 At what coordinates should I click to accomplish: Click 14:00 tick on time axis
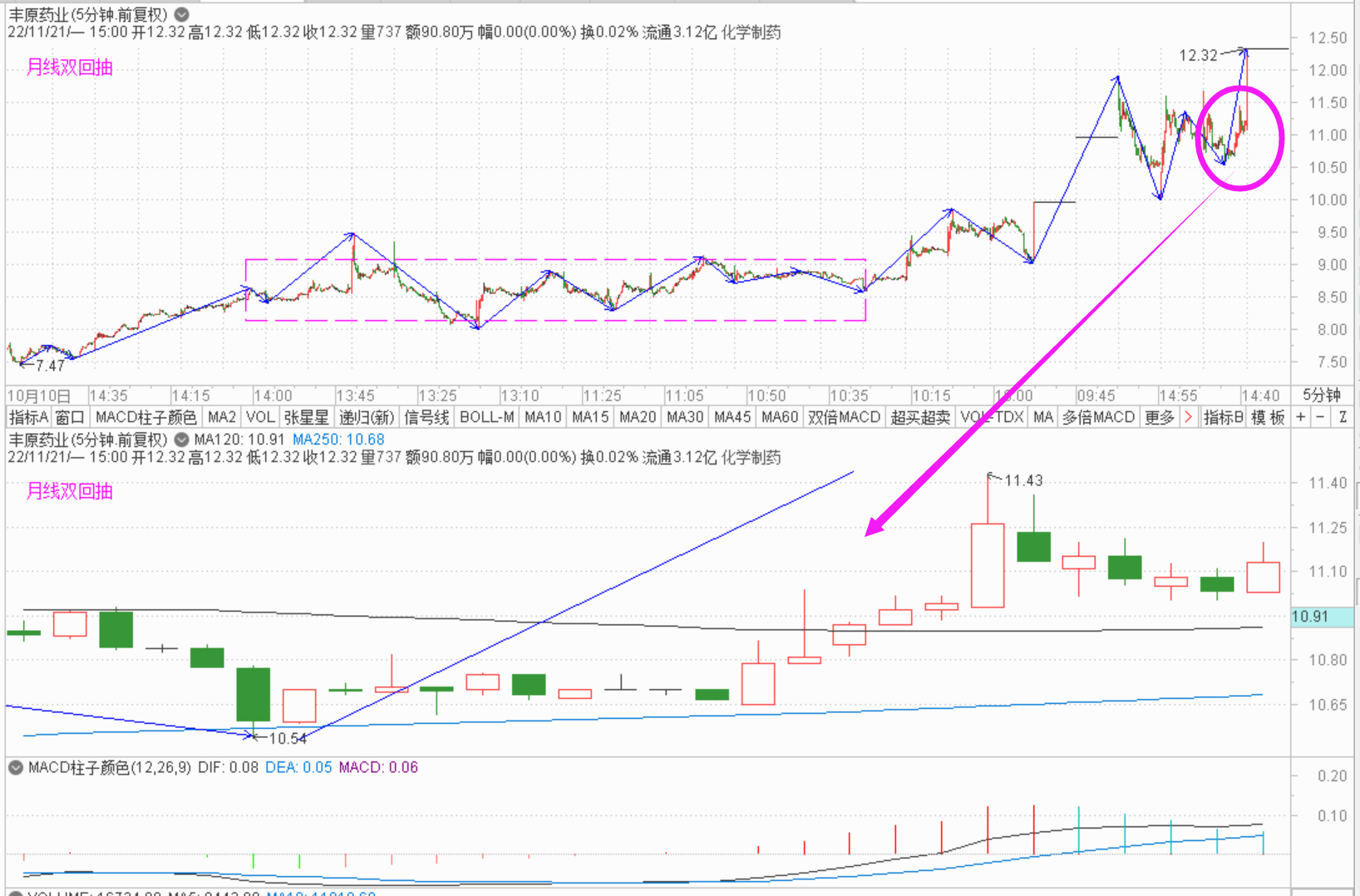273,396
